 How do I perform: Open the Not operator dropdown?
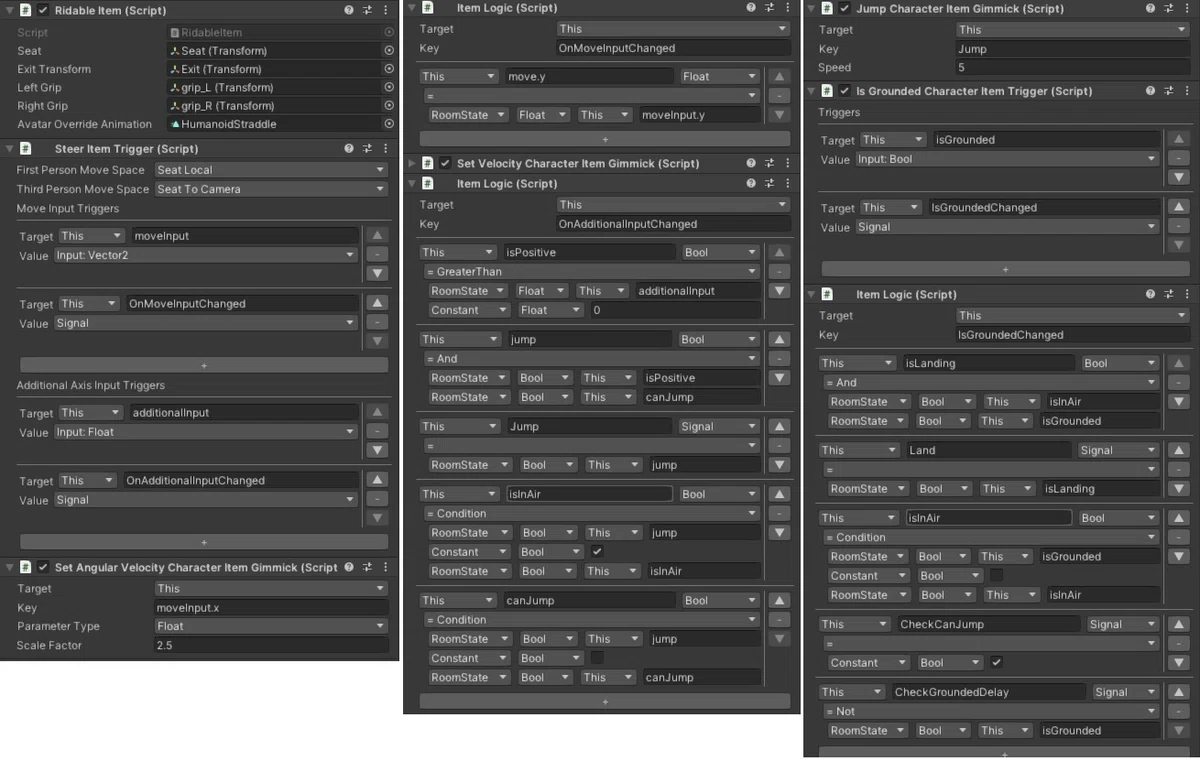[990, 711]
